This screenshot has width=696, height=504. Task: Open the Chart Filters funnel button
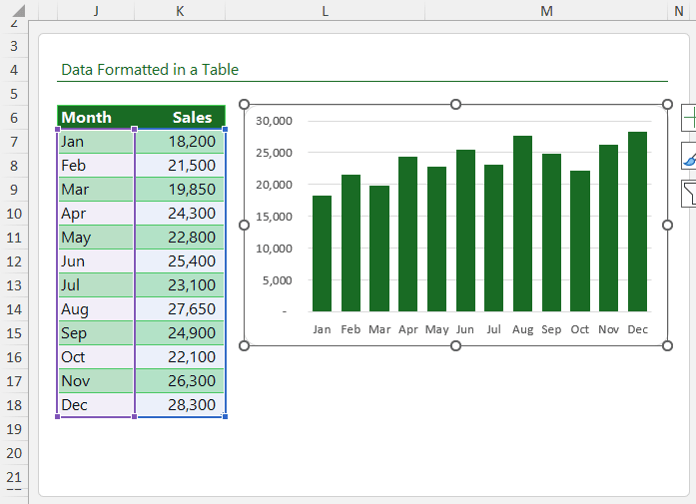pos(689,194)
